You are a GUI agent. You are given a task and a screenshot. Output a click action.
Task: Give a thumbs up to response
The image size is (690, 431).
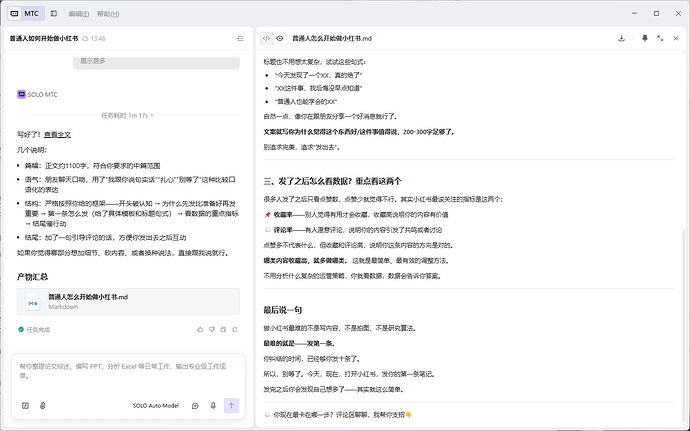pyautogui.click(x=200, y=329)
